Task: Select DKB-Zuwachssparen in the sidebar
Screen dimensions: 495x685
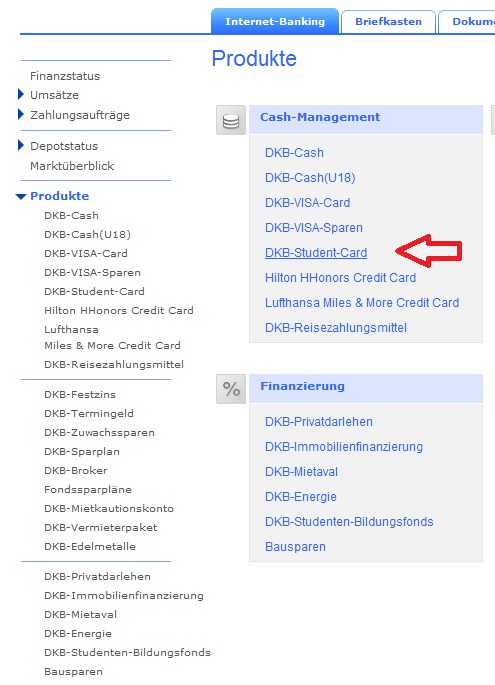Action: pos(99,432)
